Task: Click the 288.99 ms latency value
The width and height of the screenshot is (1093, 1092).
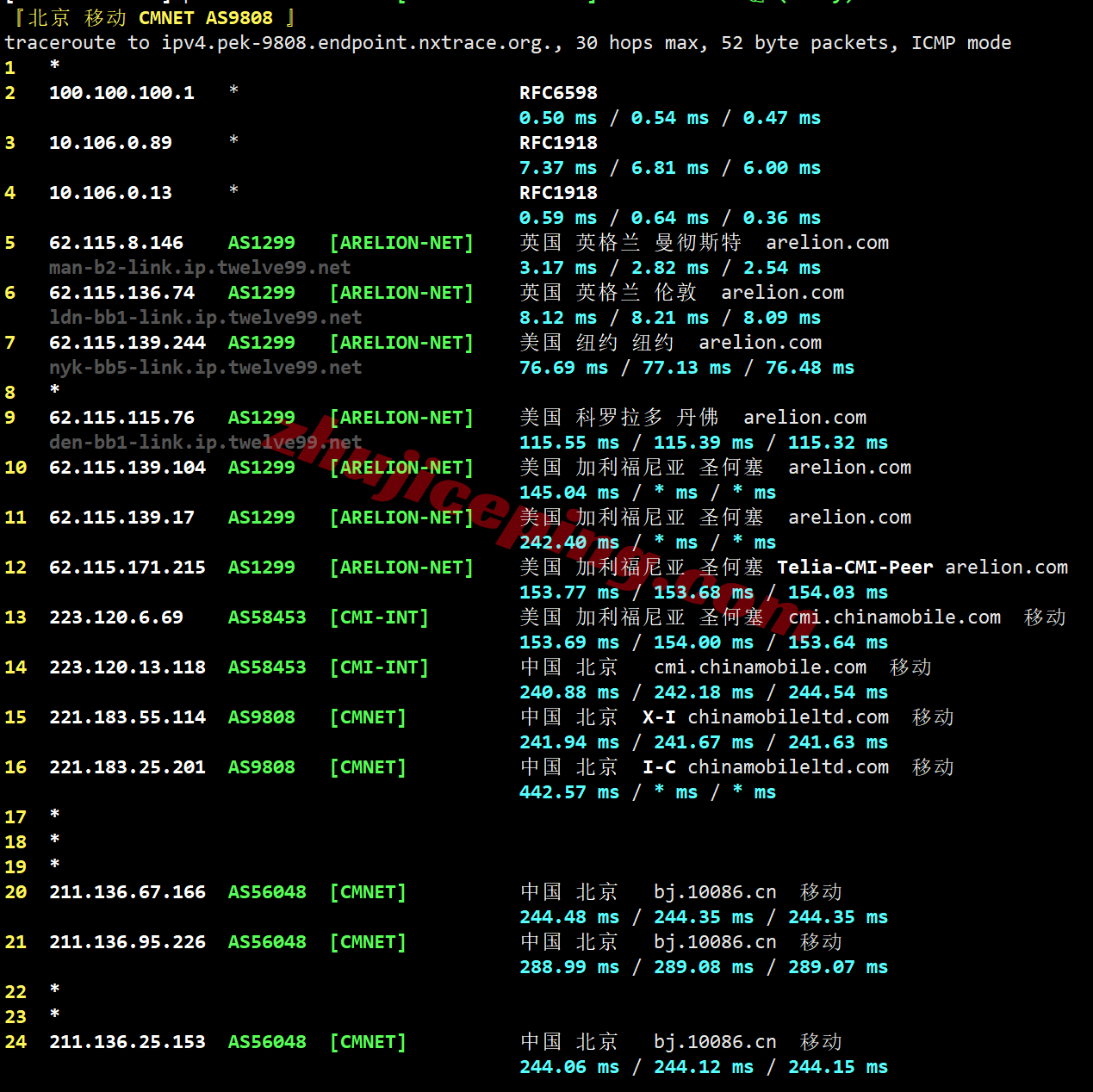Action: pos(569,967)
